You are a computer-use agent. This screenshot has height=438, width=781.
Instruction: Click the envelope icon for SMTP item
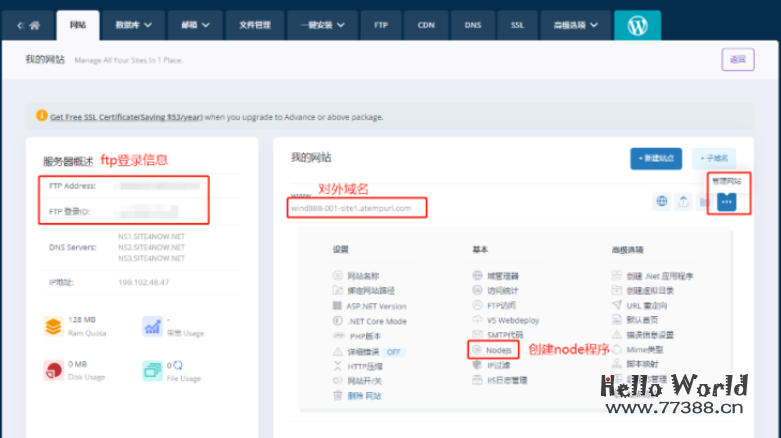(x=477, y=334)
